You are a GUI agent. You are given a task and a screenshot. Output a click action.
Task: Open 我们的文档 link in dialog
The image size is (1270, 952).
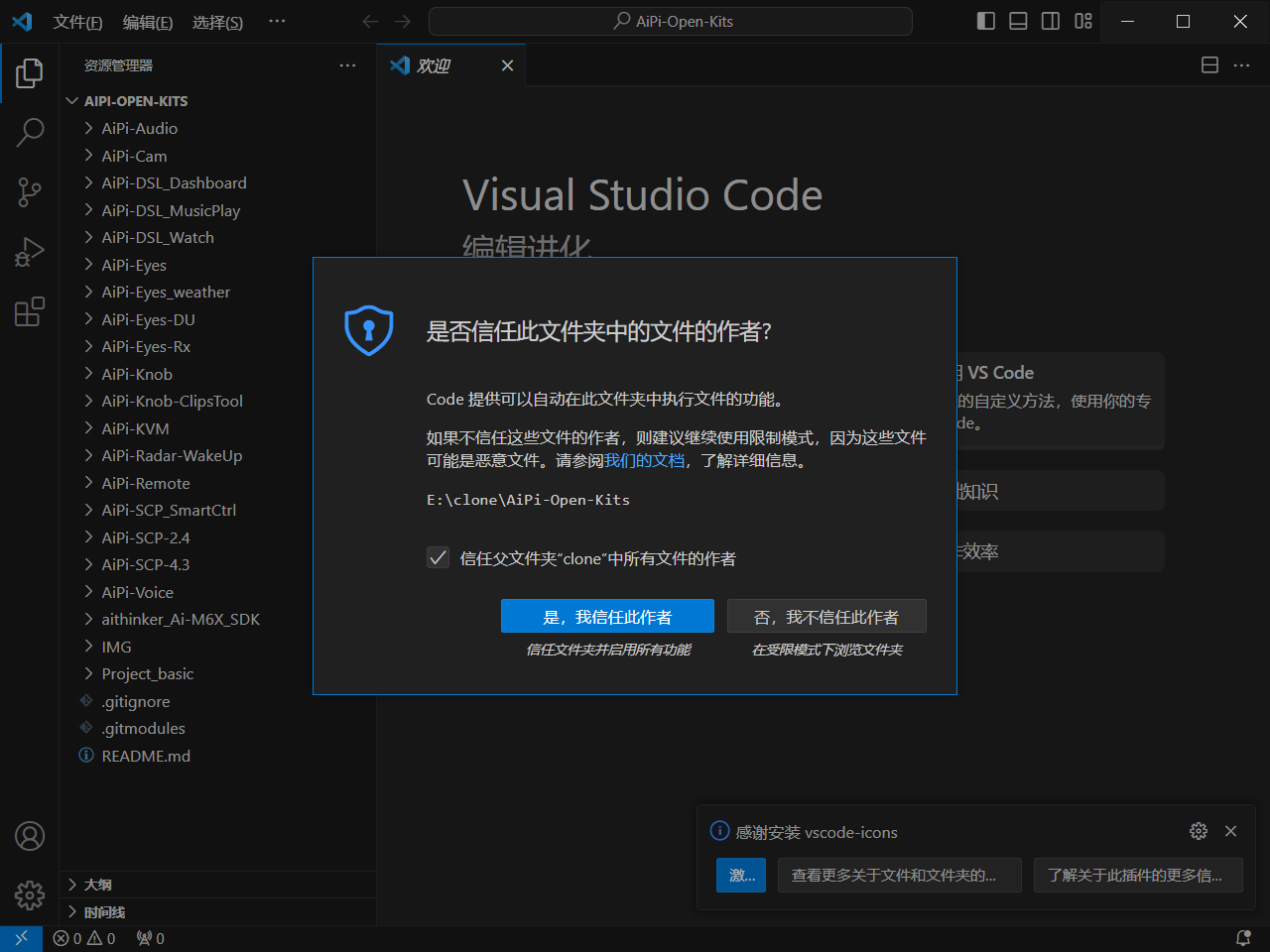coord(645,460)
